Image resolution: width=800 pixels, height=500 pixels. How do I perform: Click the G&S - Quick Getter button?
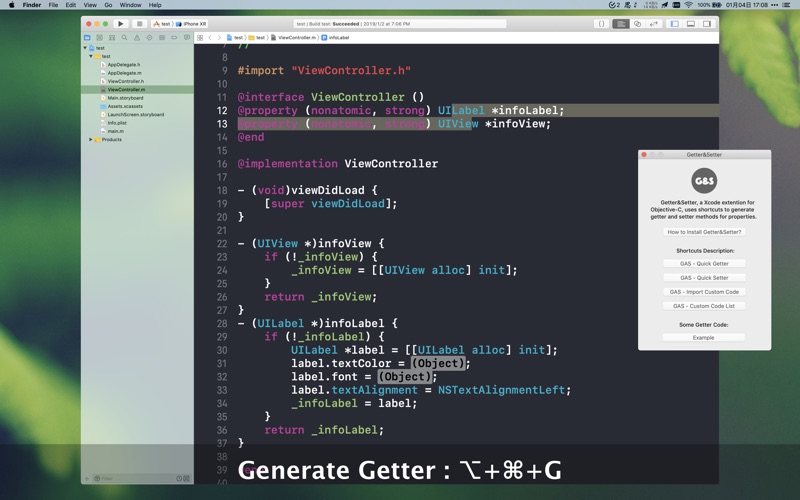[704, 264]
